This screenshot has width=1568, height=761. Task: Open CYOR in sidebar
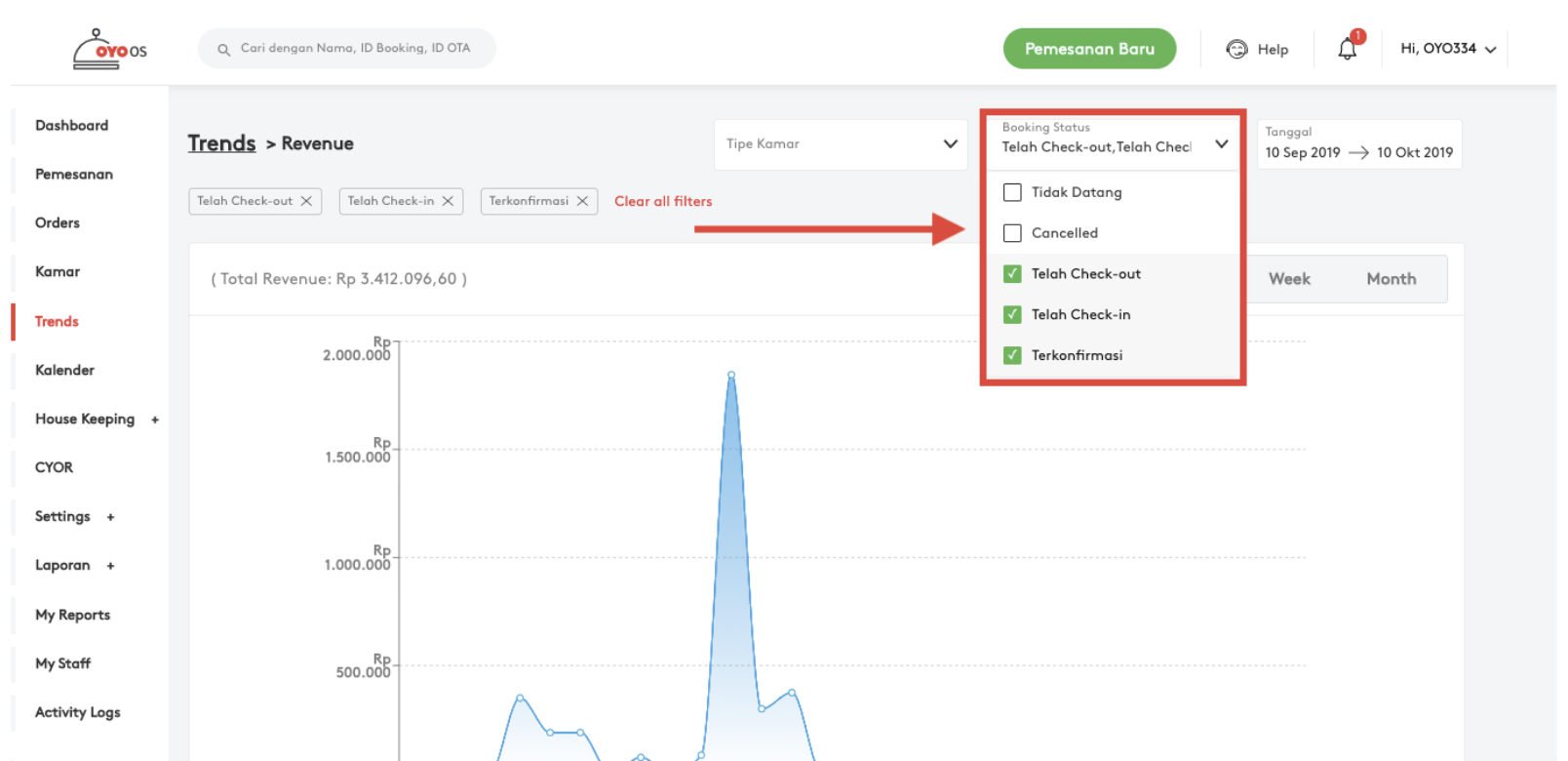tap(54, 468)
